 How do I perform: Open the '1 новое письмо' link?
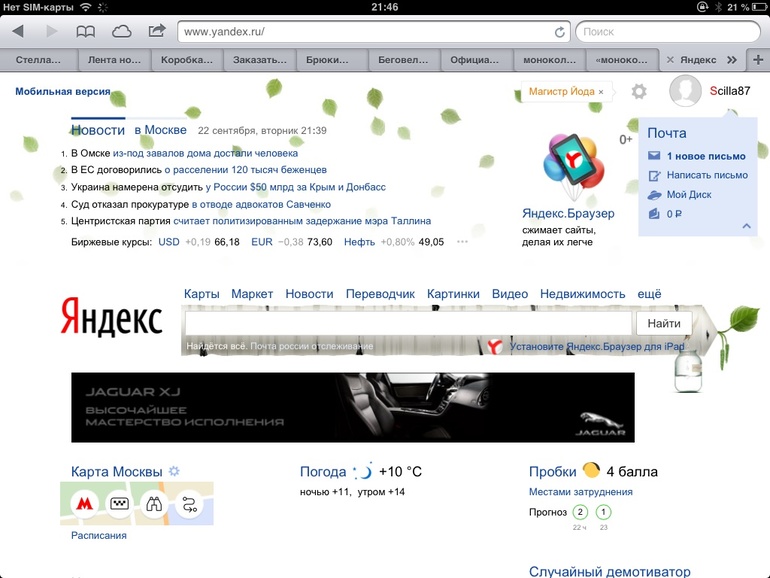[706, 156]
